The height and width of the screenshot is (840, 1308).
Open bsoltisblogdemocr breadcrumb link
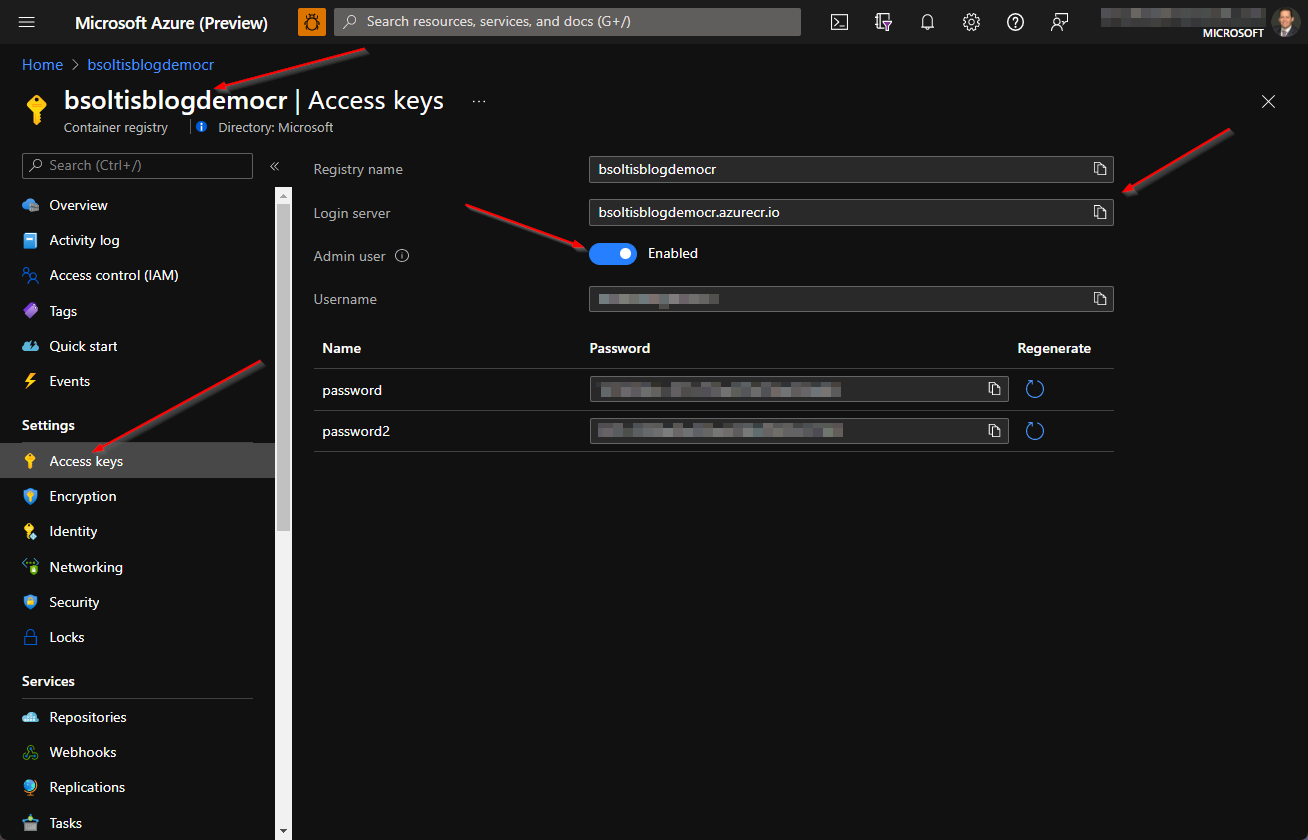coord(150,64)
